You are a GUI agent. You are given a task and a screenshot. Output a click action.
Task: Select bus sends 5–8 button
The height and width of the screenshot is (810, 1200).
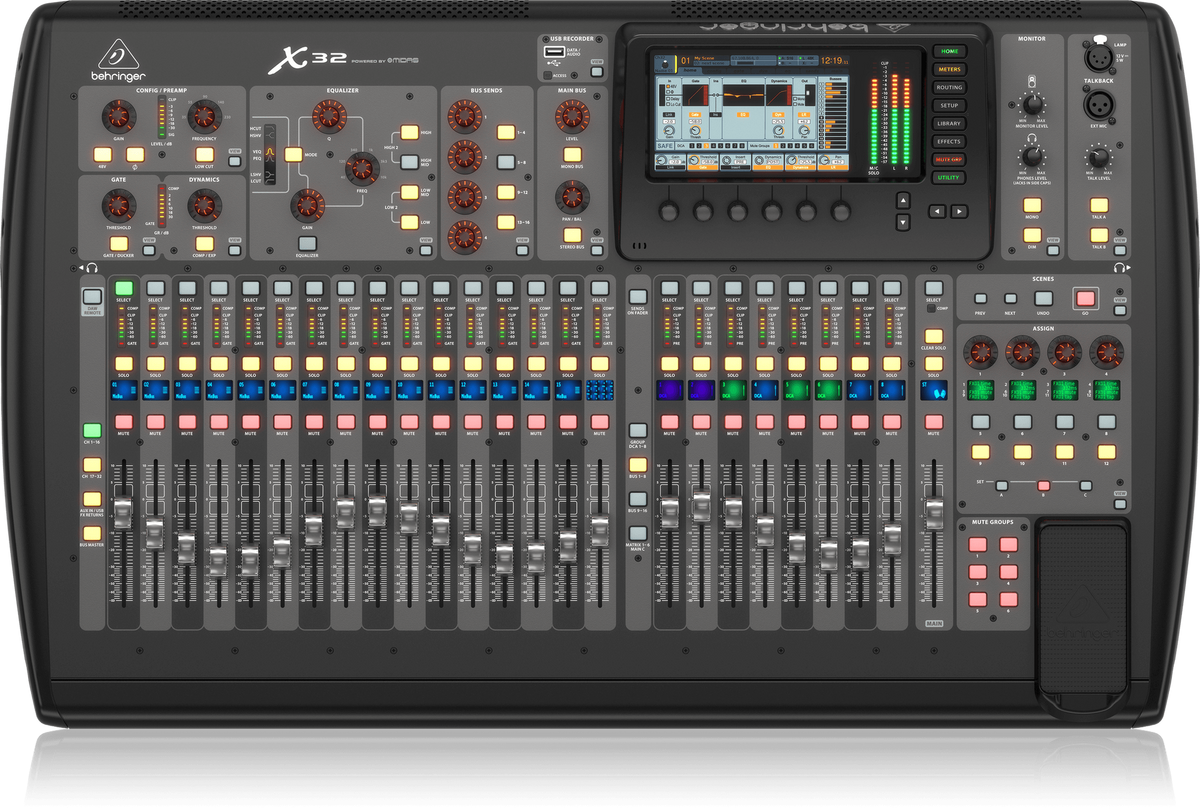pyautogui.click(x=507, y=161)
